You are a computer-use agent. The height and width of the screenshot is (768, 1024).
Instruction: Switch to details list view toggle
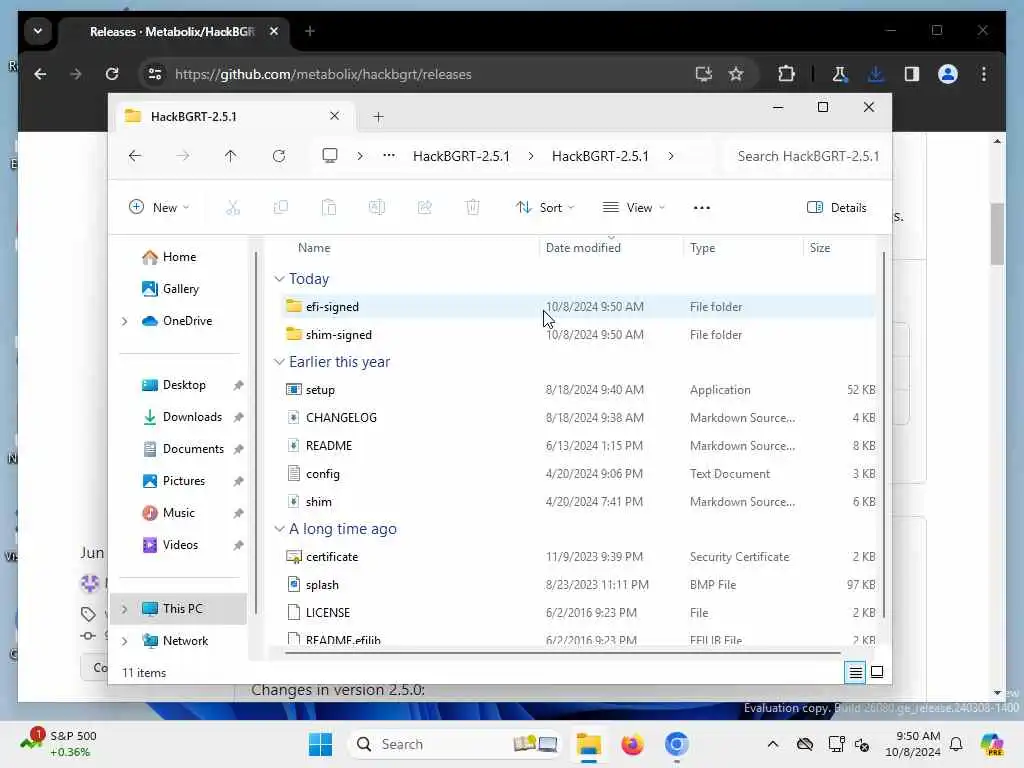[x=856, y=672]
